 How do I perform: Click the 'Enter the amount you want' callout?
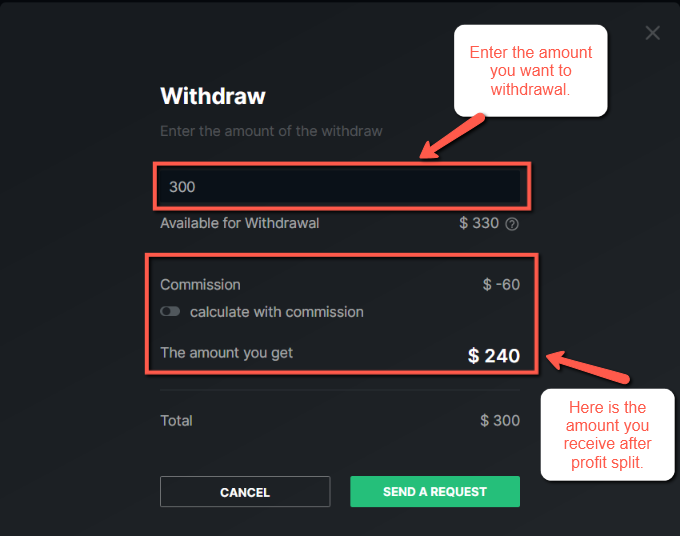530,71
